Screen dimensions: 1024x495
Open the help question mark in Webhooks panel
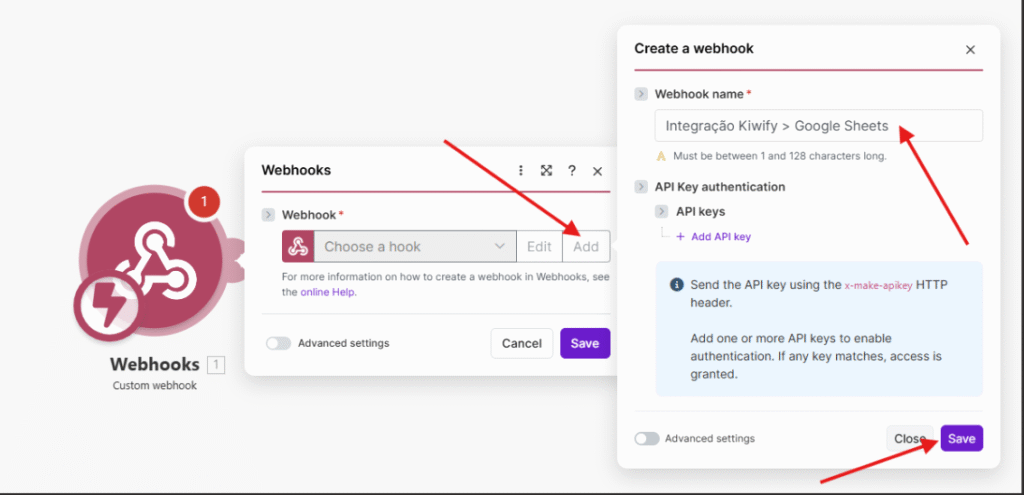pyautogui.click(x=572, y=171)
